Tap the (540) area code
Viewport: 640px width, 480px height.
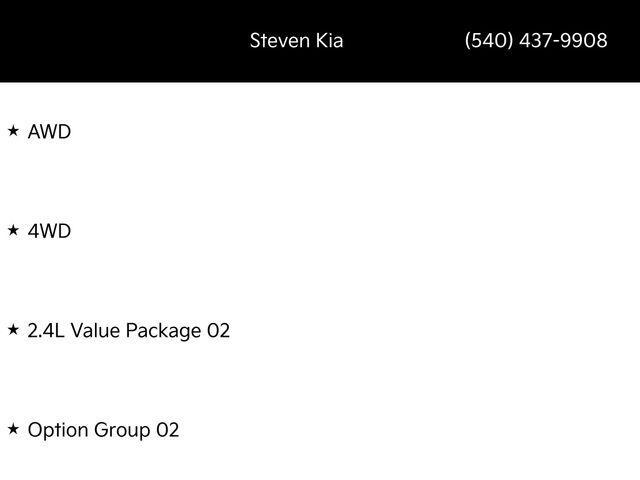coord(489,40)
